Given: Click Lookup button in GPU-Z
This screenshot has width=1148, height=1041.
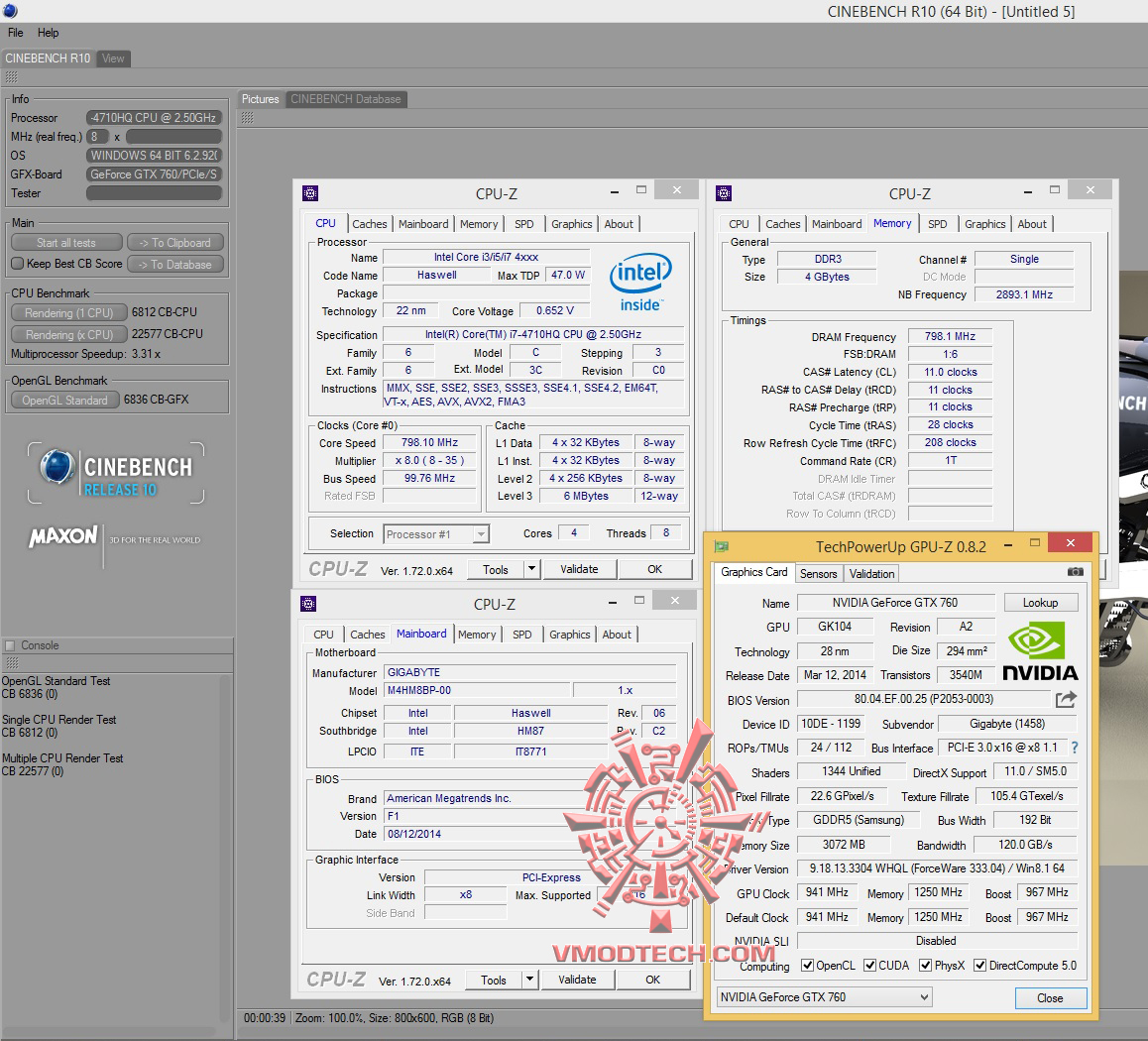Looking at the screenshot, I should (1040, 603).
